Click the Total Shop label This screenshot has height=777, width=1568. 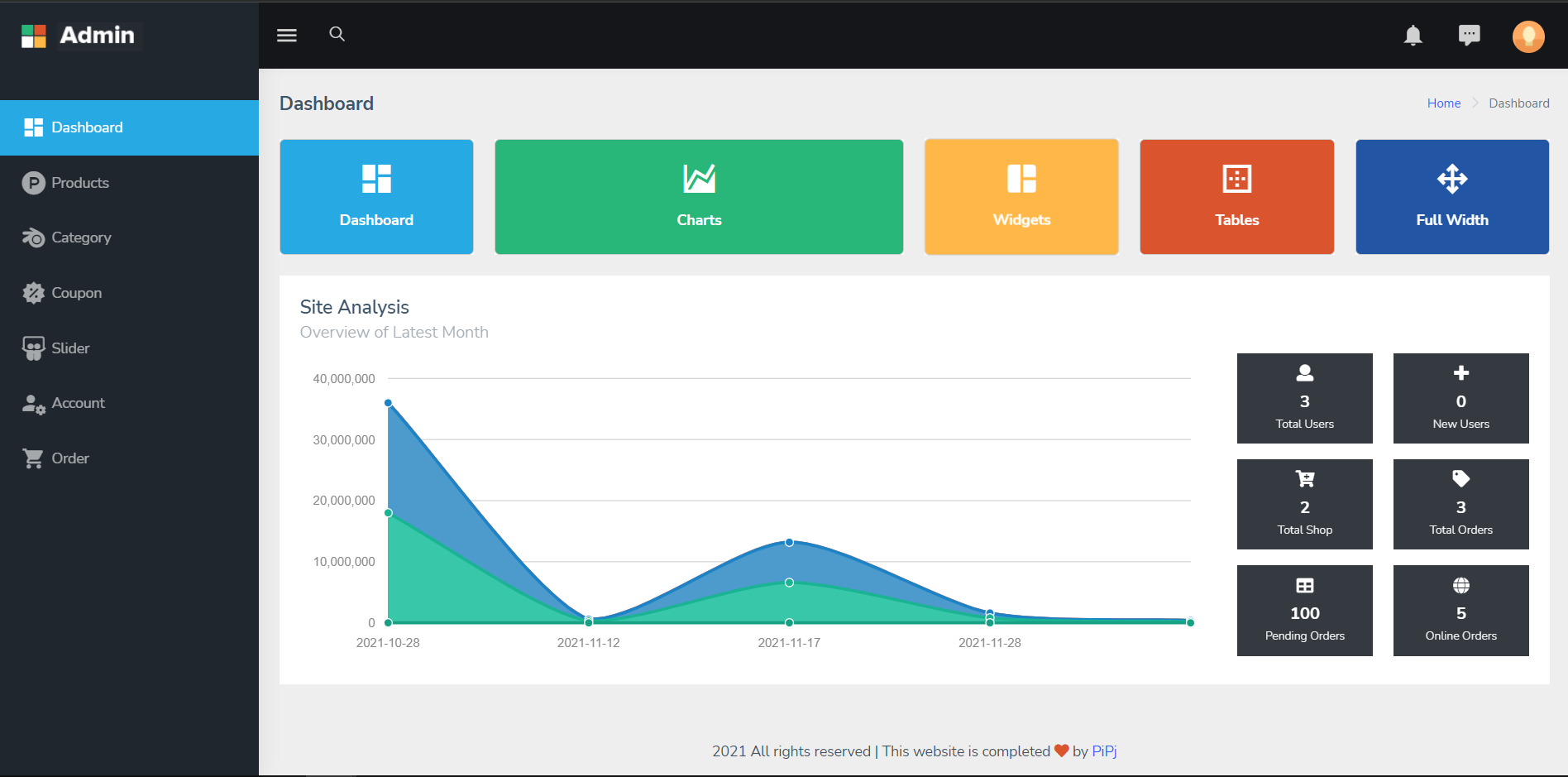[1305, 530]
